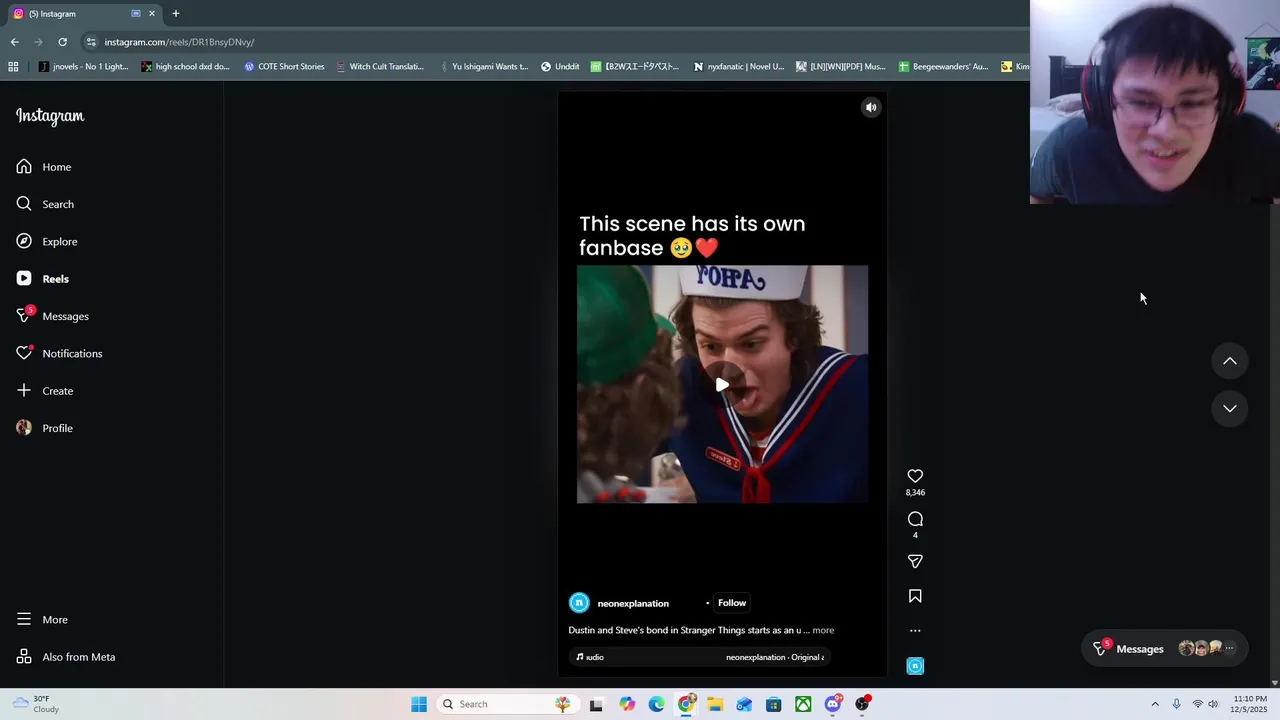Open Copilot from taskbar
Screen dimensions: 1280x720
coord(627,704)
